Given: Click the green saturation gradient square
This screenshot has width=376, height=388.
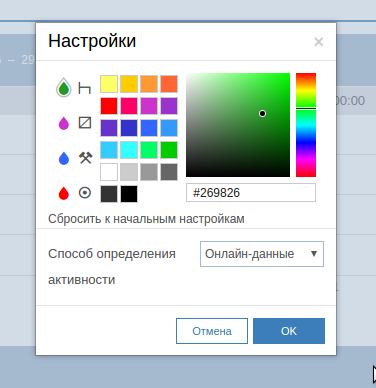Looking at the screenshot, I should (x=238, y=125).
